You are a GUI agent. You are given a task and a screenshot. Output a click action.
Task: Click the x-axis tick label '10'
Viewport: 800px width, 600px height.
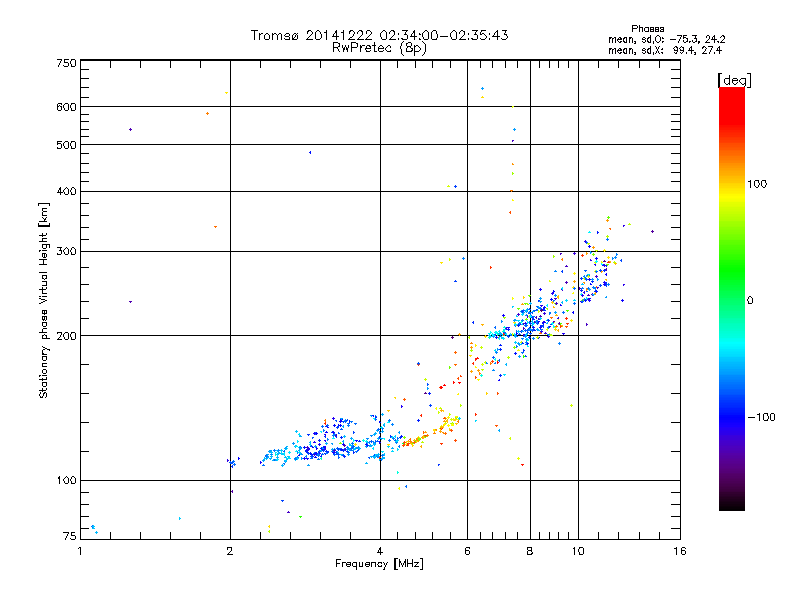[x=578, y=551]
